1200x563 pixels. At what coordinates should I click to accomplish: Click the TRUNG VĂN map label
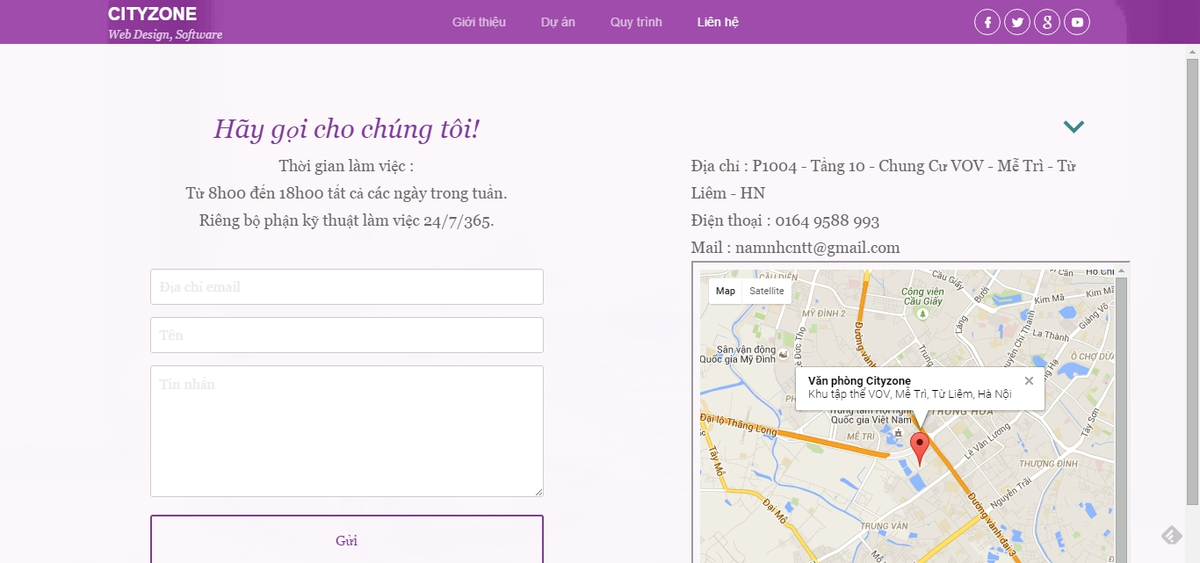point(883,526)
